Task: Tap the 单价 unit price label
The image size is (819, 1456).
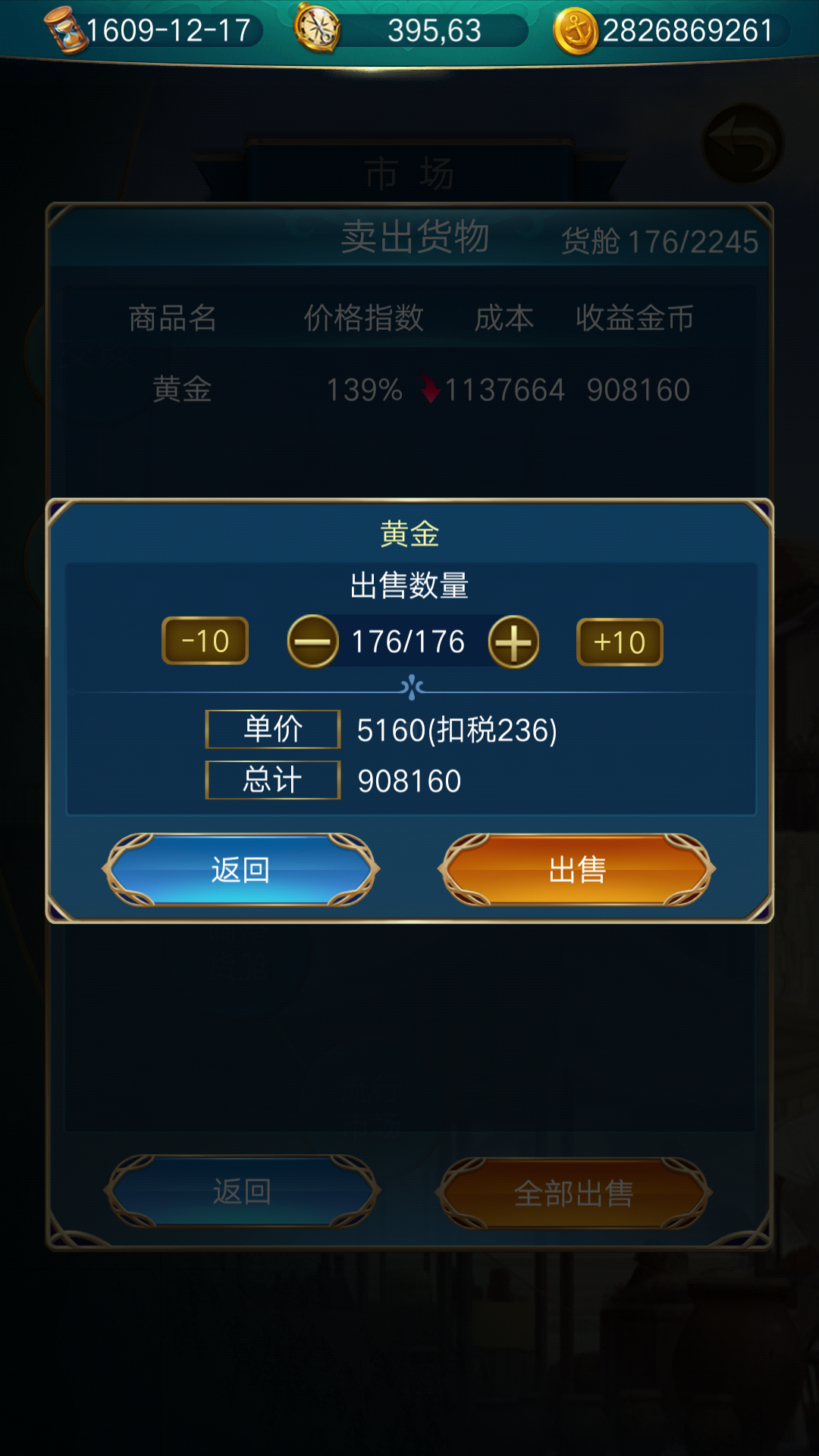Action: point(273,730)
